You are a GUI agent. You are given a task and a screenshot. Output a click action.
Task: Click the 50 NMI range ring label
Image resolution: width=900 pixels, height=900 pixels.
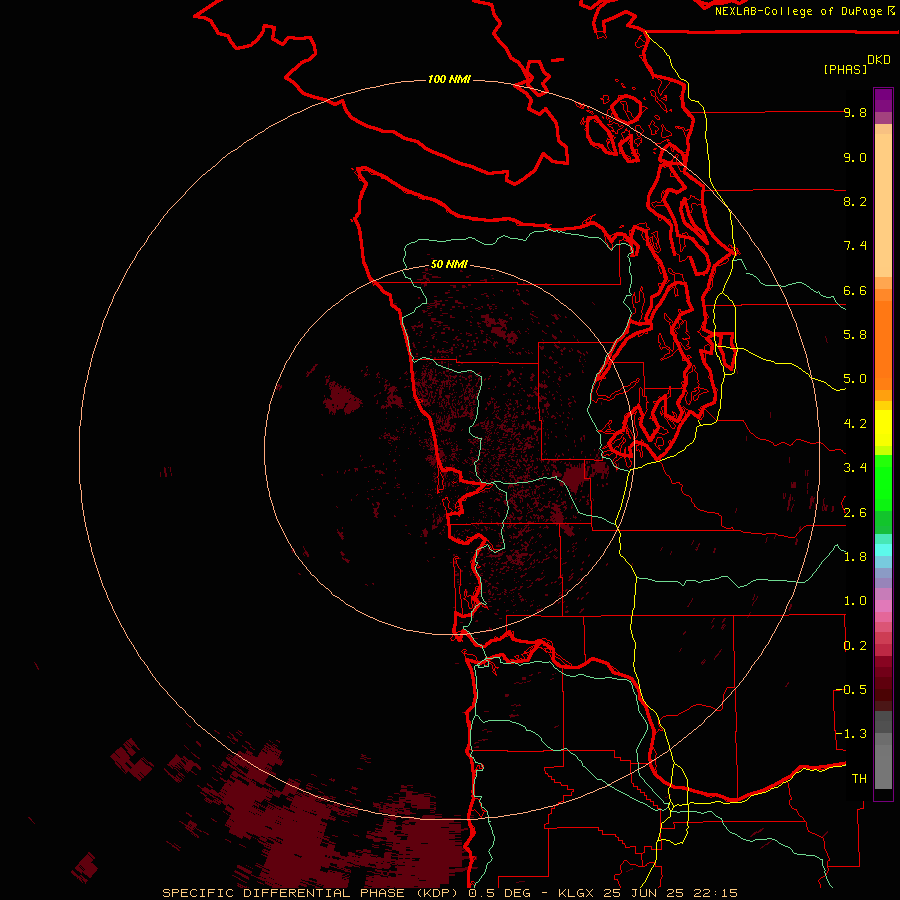pyautogui.click(x=449, y=264)
